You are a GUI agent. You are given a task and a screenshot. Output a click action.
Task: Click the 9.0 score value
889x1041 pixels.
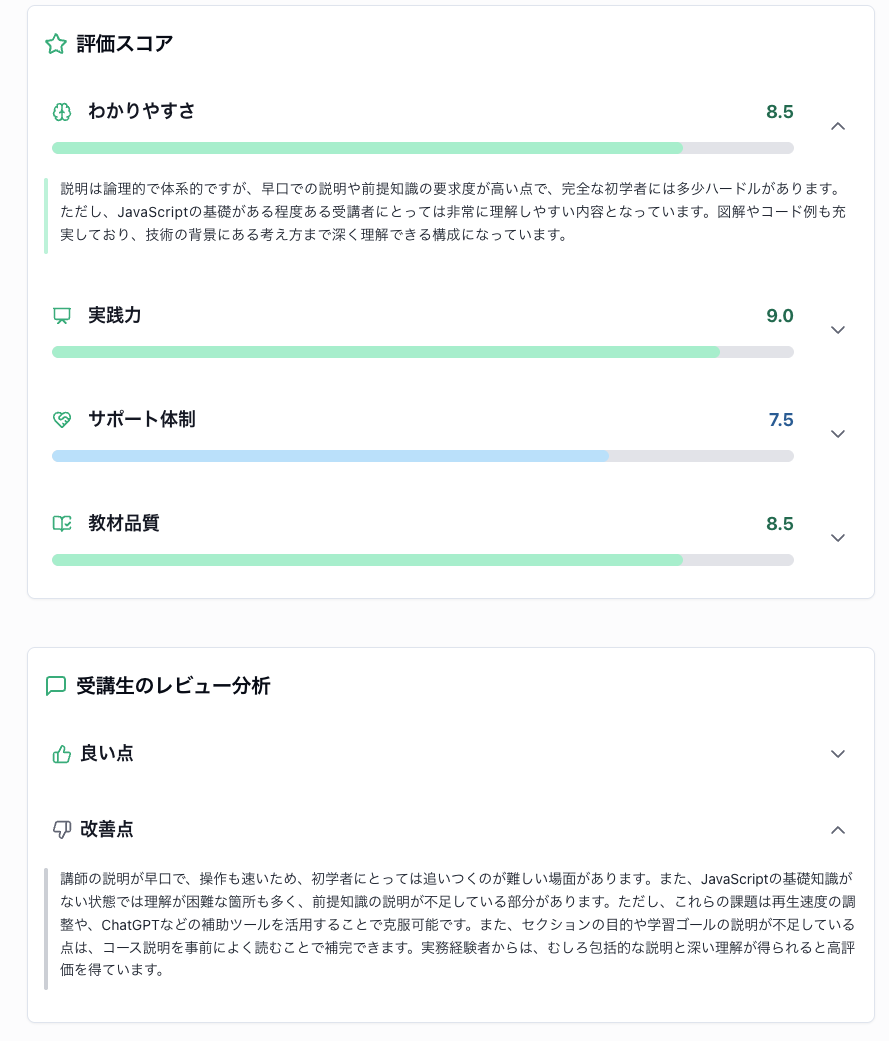coord(779,316)
